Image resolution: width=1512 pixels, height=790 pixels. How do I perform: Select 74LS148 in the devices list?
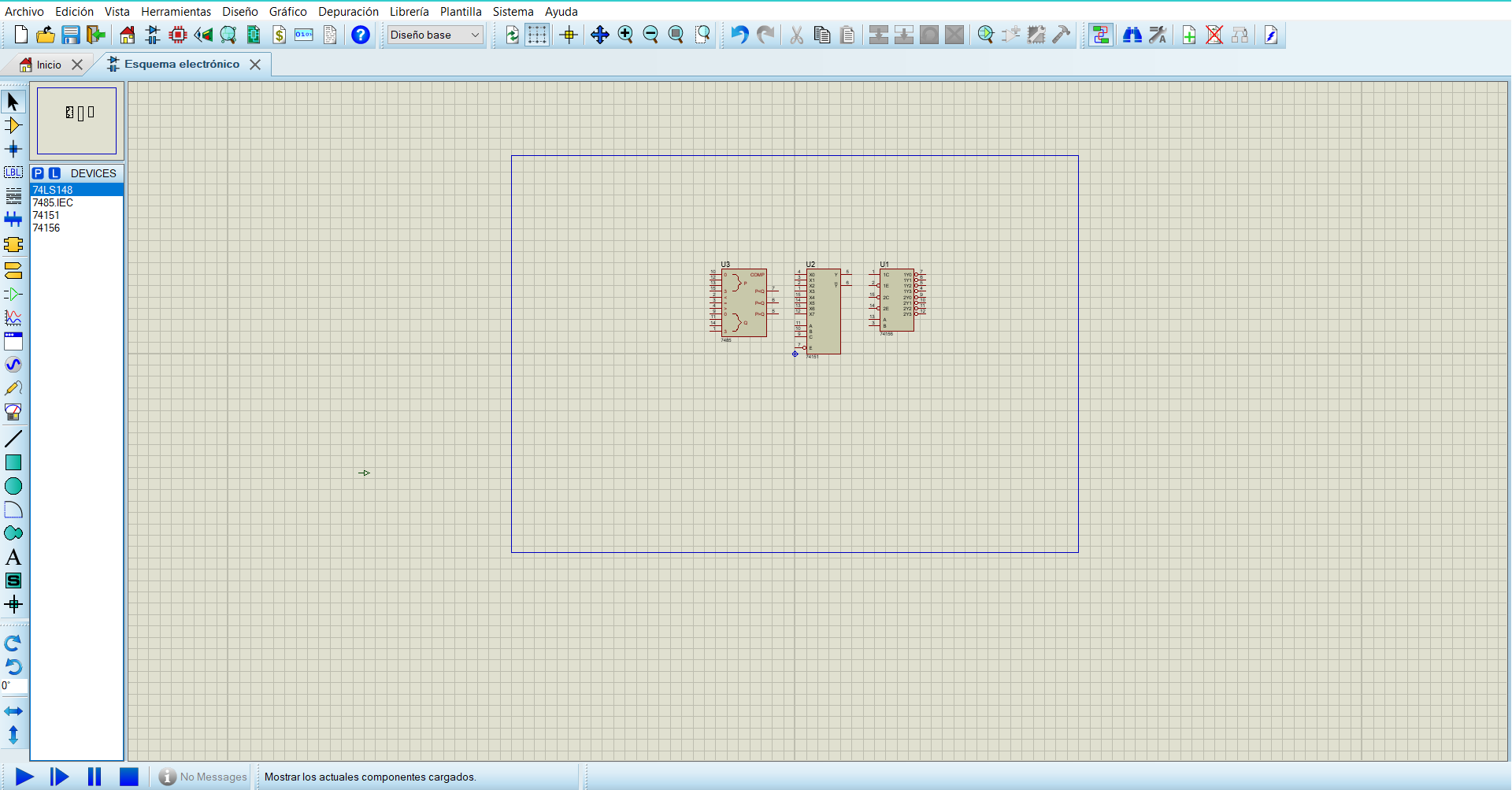pyautogui.click(x=76, y=190)
